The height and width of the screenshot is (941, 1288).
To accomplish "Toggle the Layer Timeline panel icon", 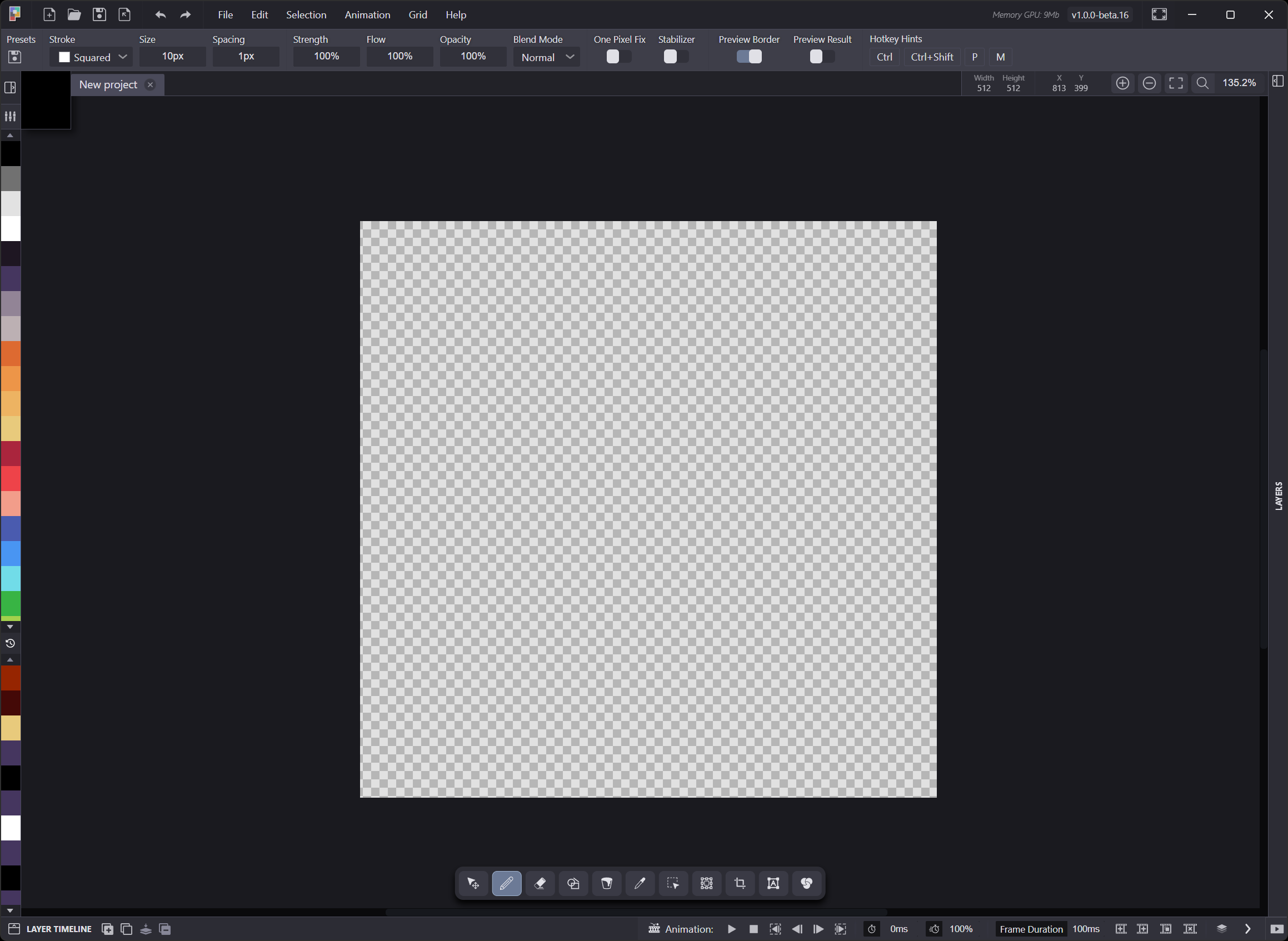I will 14,929.
